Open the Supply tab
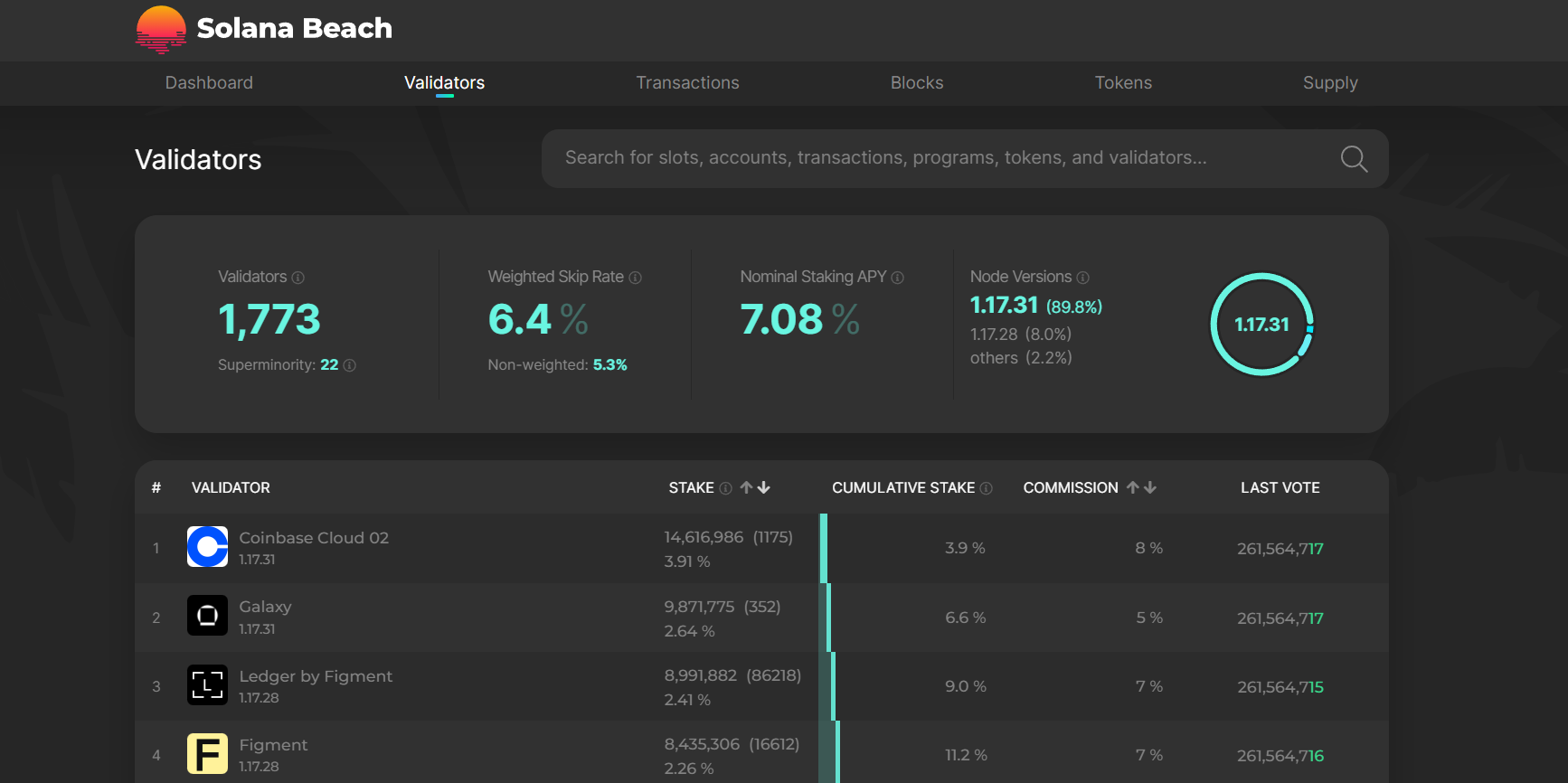The width and height of the screenshot is (1568, 783). 1330,82
